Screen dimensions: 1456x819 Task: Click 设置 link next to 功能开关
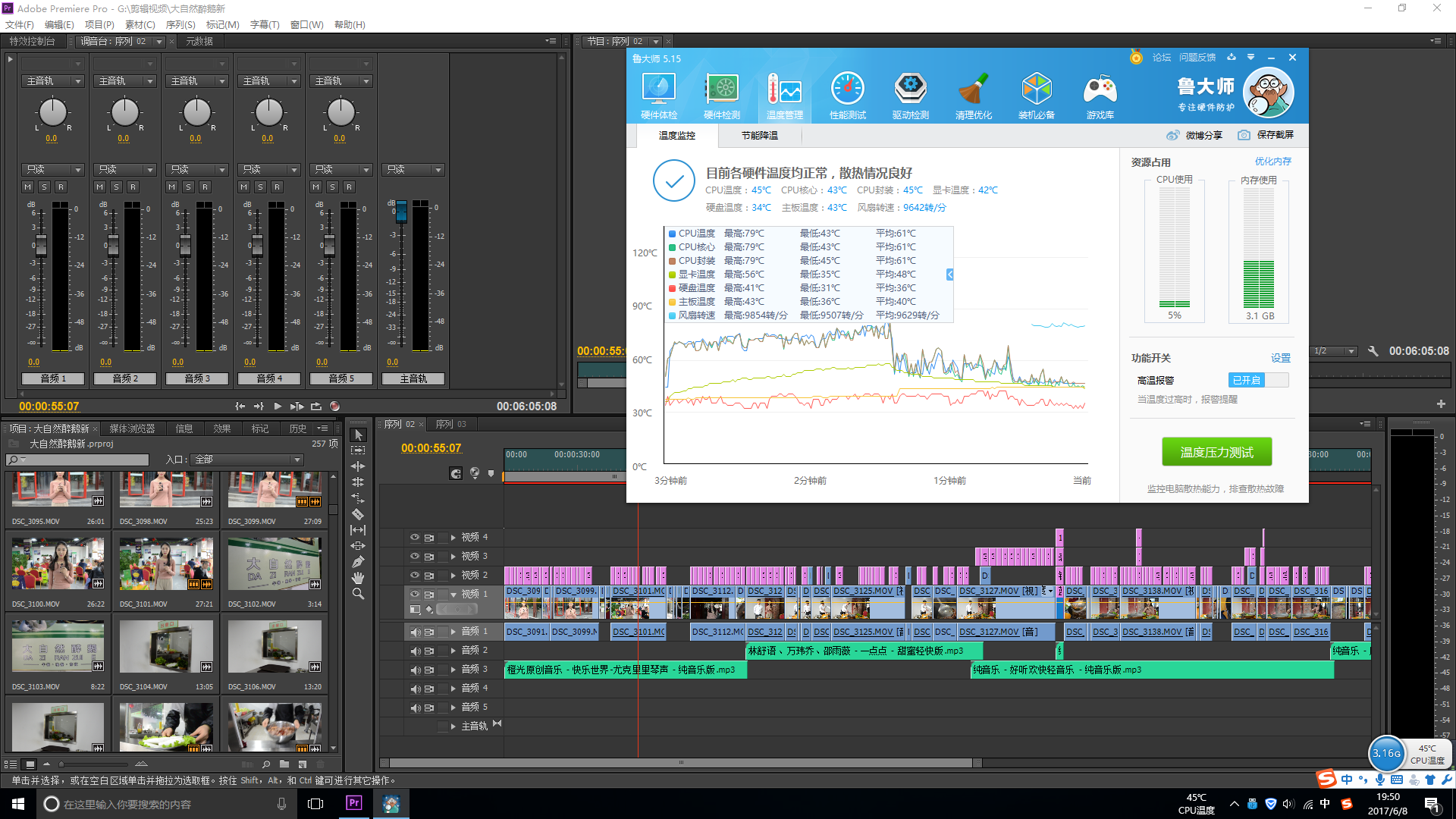[1281, 358]
